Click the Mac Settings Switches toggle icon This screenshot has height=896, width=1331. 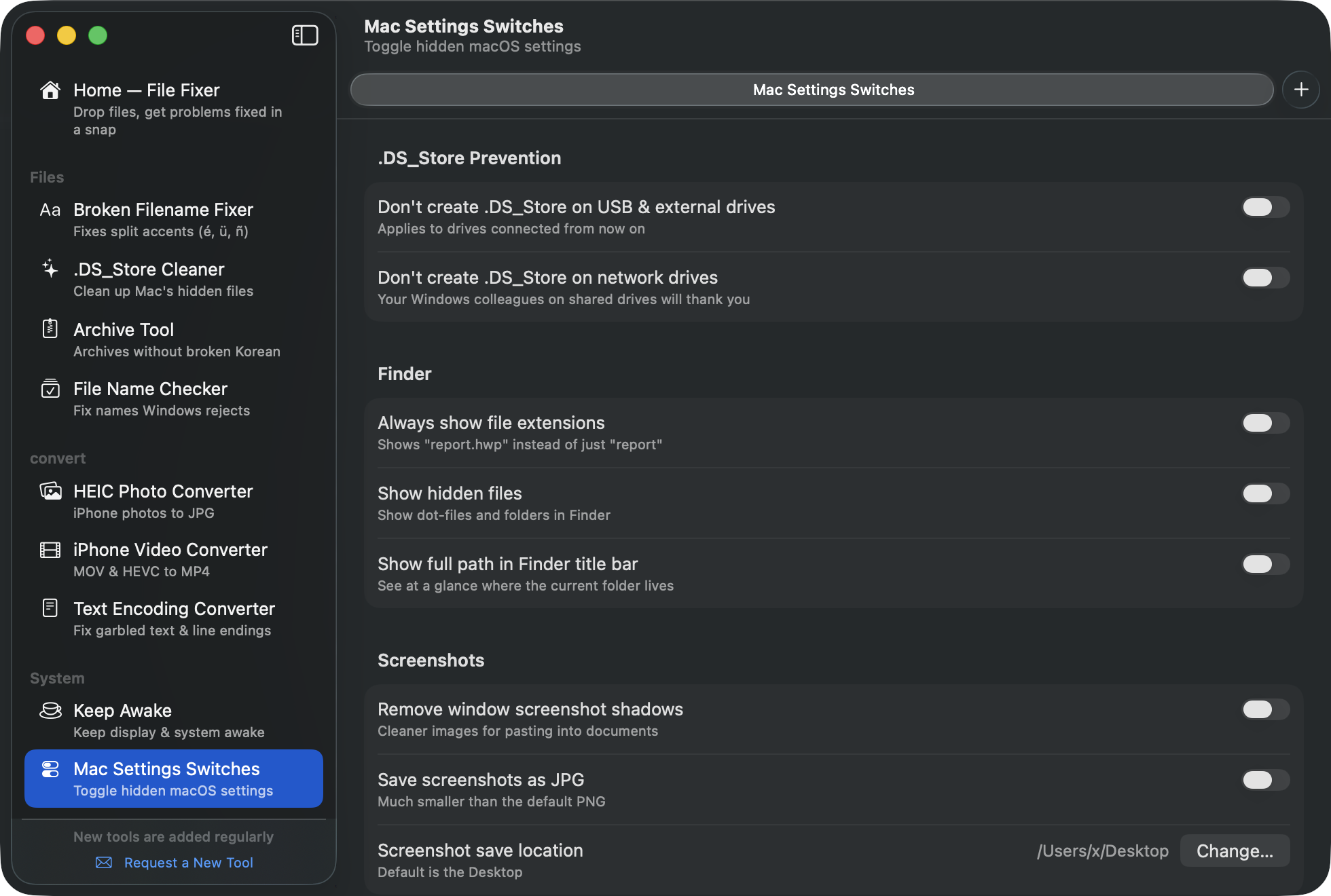point(50,768)
